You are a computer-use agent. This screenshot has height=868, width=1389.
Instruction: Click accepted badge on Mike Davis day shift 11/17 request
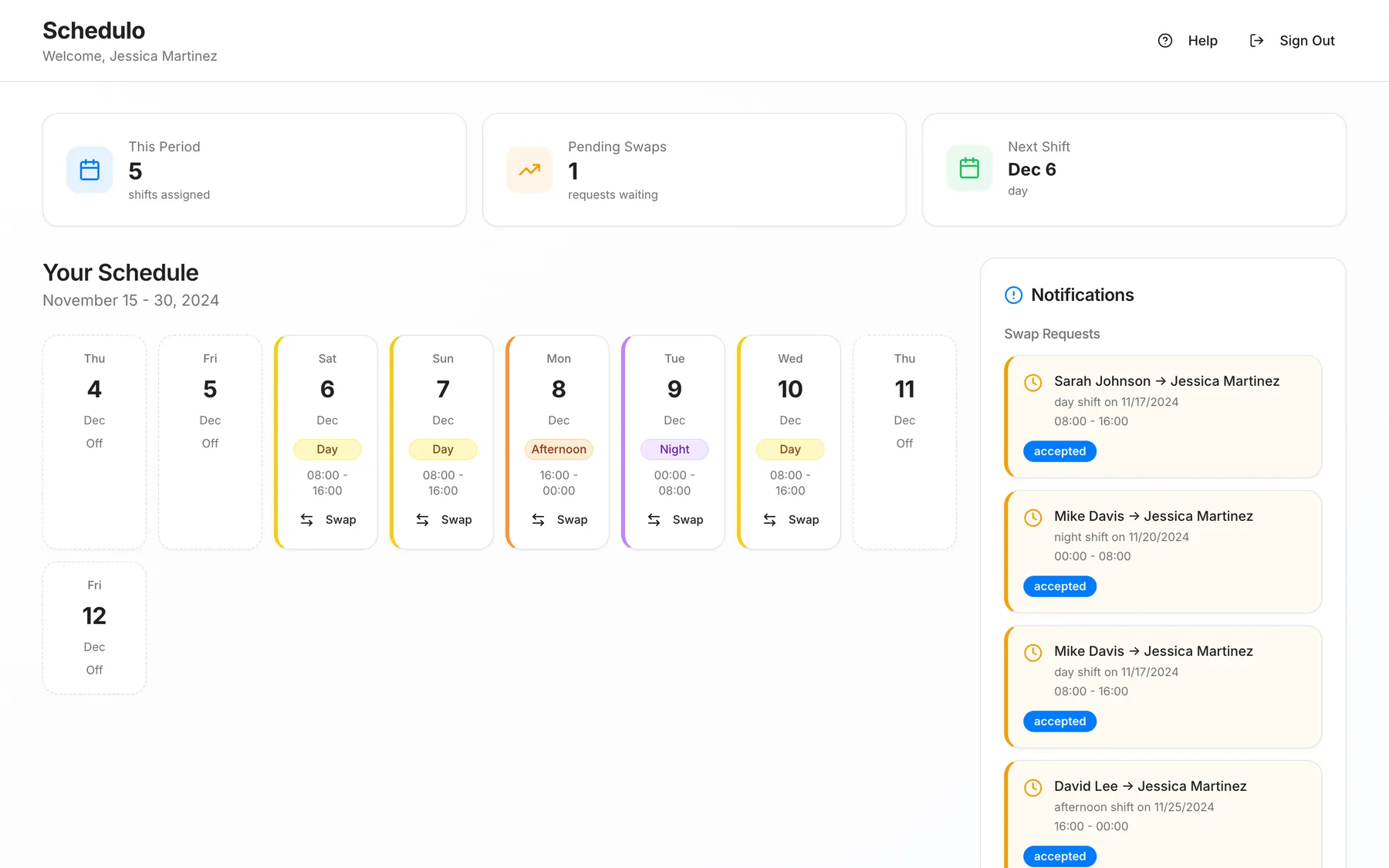[1059, 721]
